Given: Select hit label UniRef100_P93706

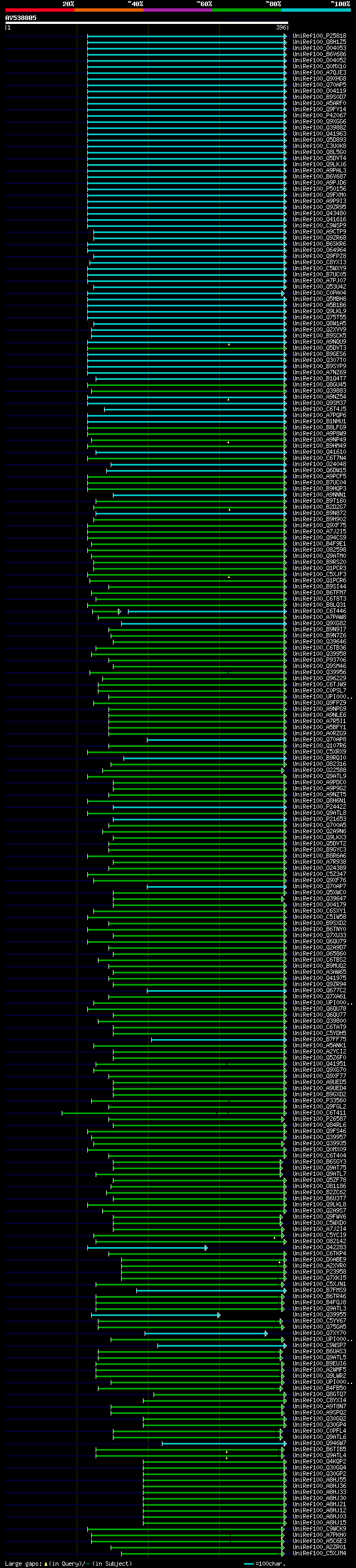Looking at the screenshot, I should (x=319, y=660).
